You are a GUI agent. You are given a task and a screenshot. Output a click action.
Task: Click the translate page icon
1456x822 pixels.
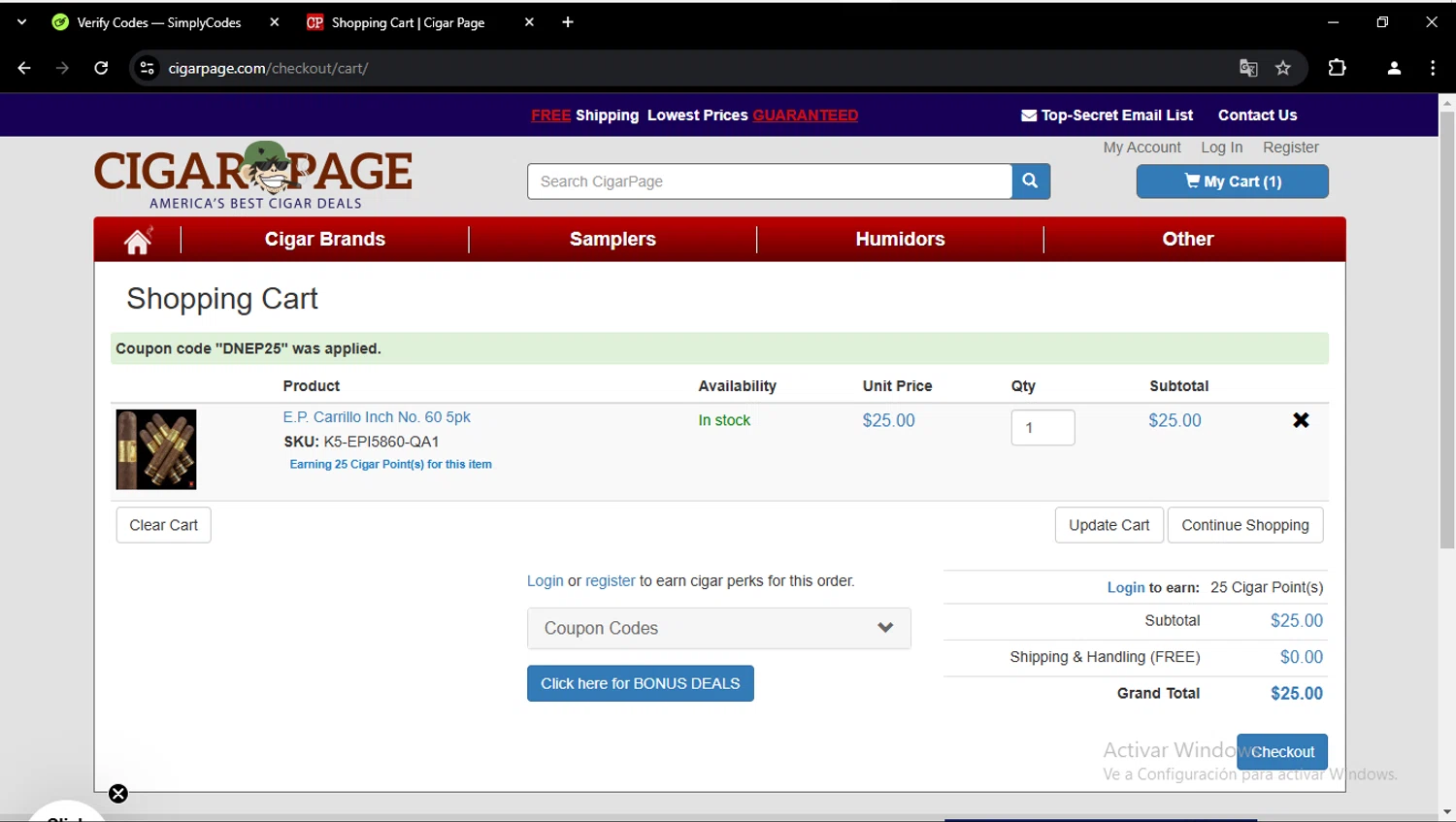pos(1248,68)
